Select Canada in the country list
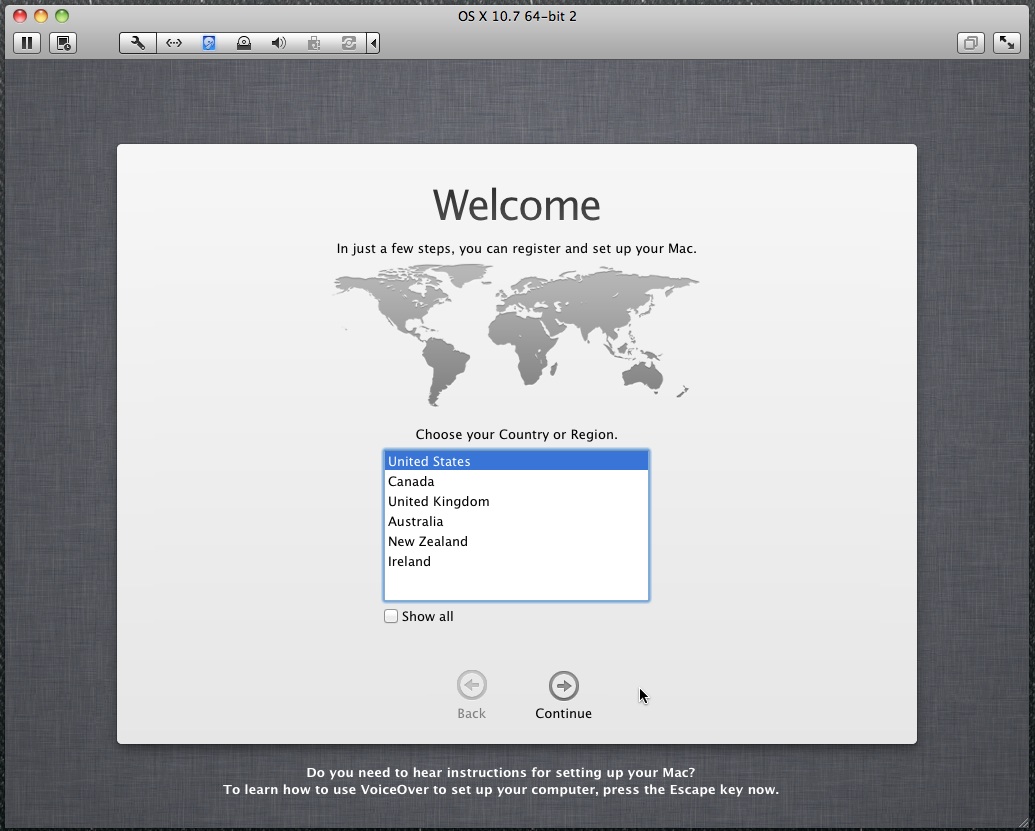The width and height of the screenshot is (1035, 831). click(x=516, y=481)
